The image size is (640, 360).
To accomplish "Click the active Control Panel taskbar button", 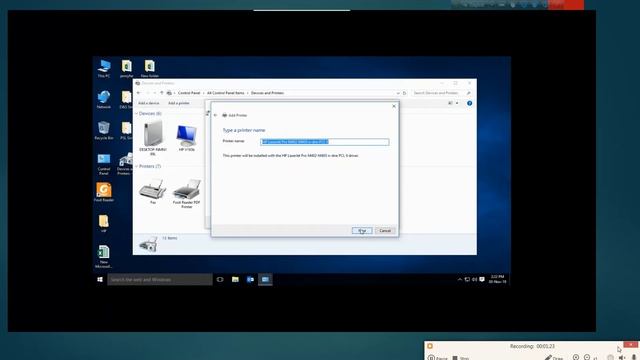I will 265,280.
